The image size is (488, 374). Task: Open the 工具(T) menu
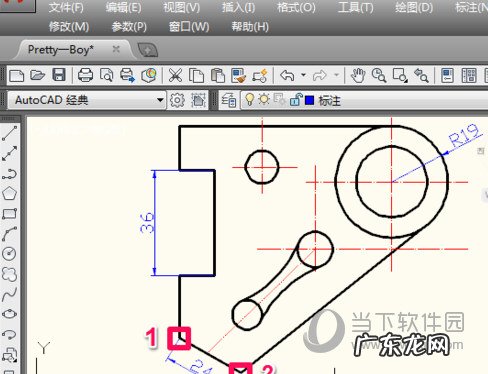point(355,7)
